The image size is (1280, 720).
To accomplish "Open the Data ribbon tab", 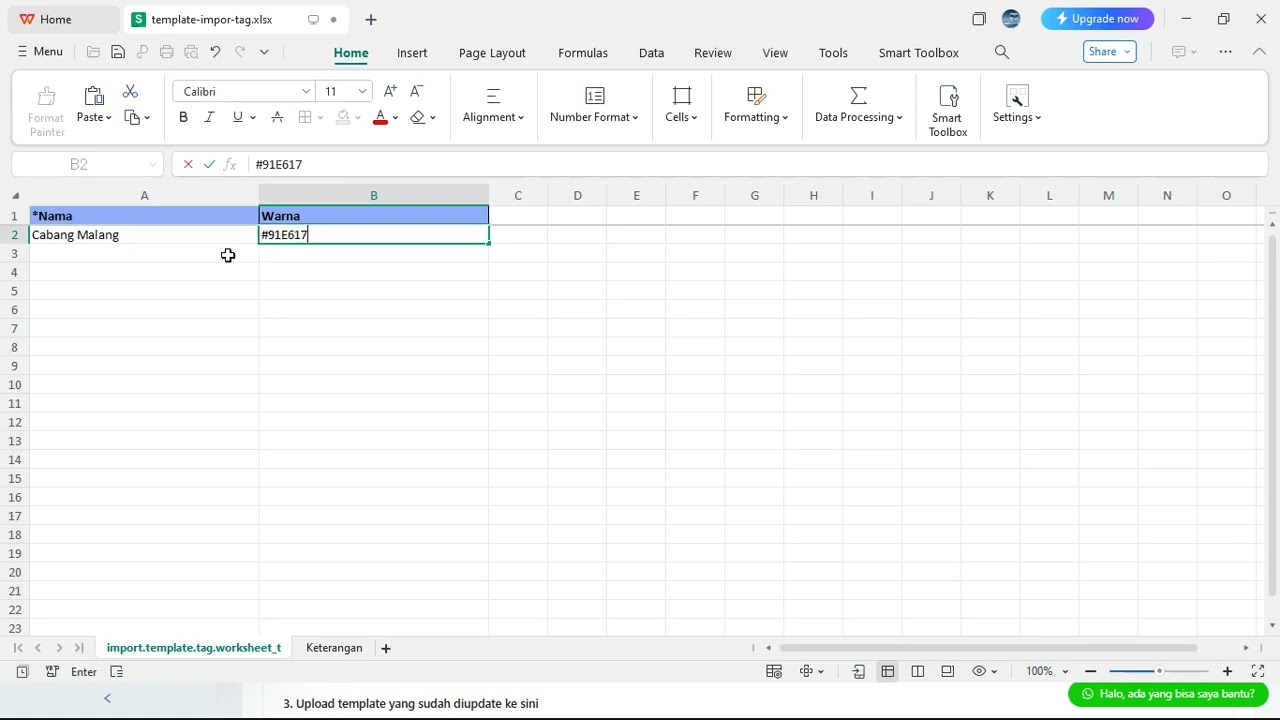I will click(651, 52).
